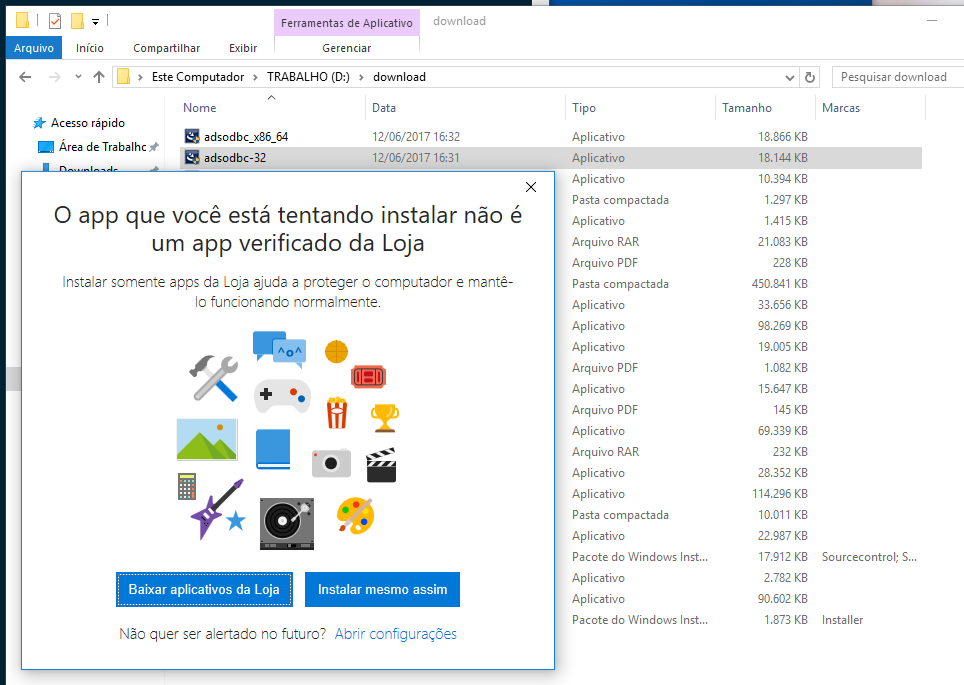The height and width of the screenshot is (685, 964).
Task: Click download in address breadcrumb
Action: [x=400, y=77]
